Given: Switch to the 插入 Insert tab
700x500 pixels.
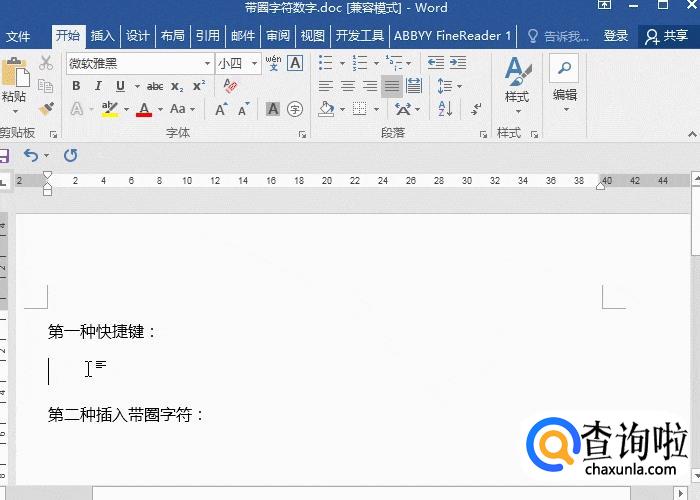Looking at the screenshot, I should (x=103, y=36).
